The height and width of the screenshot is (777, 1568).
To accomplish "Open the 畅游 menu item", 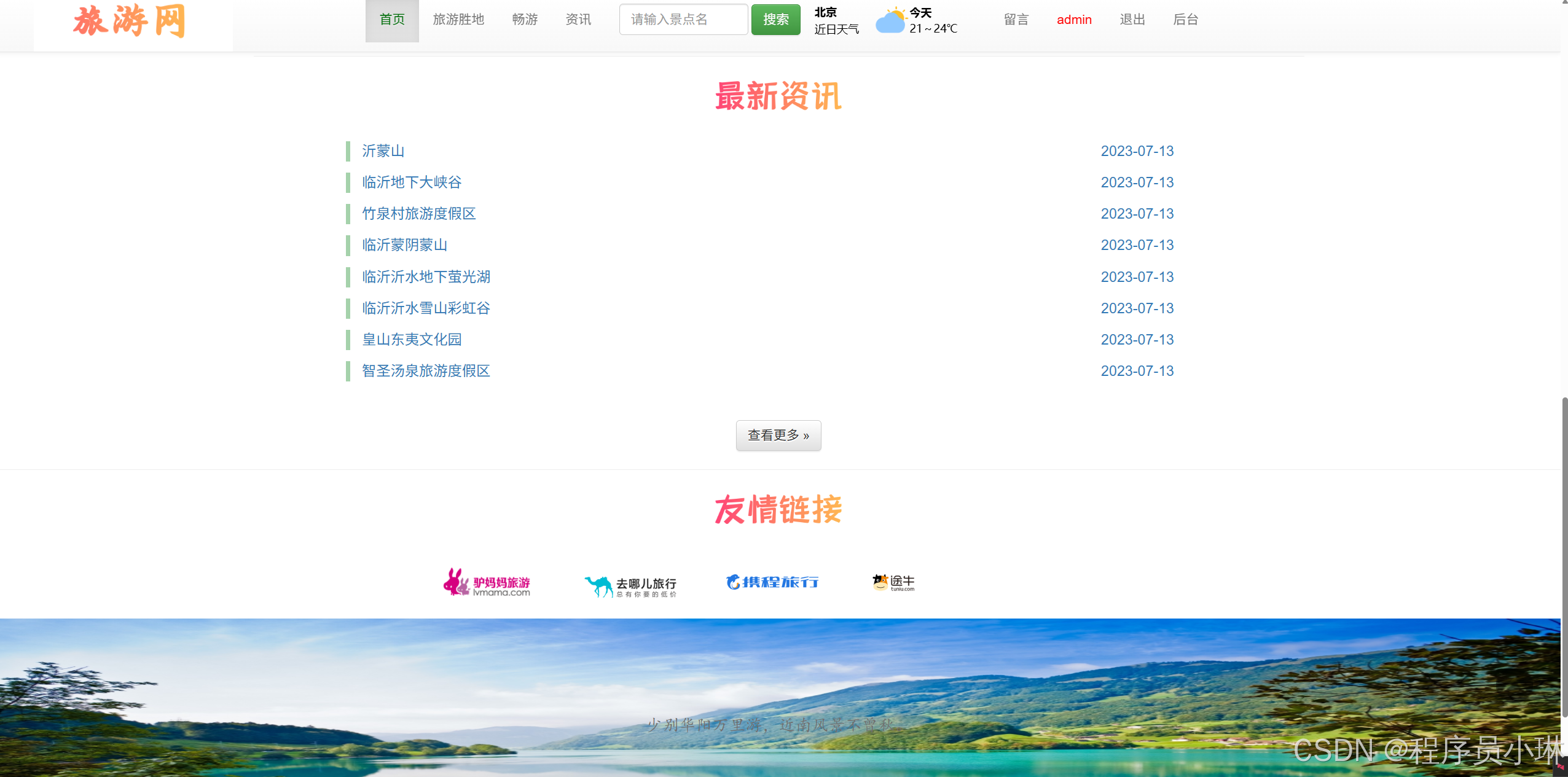I will (x=524, y=19).
